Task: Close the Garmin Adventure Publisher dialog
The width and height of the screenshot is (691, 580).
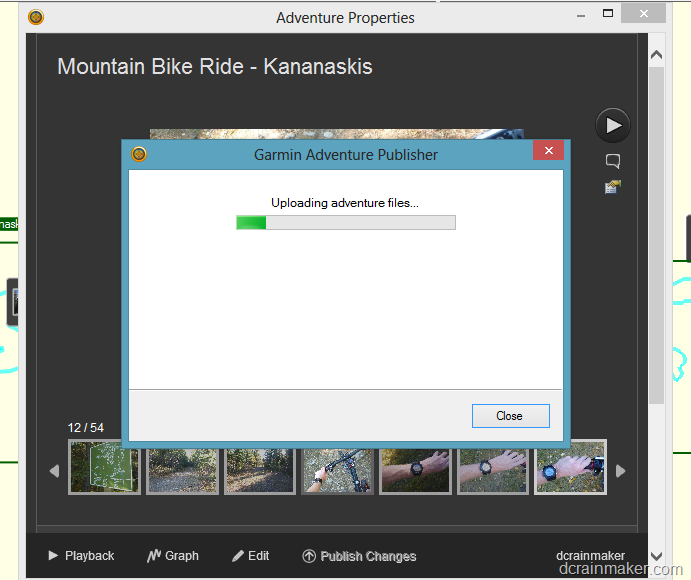Action: pos(548,151)
